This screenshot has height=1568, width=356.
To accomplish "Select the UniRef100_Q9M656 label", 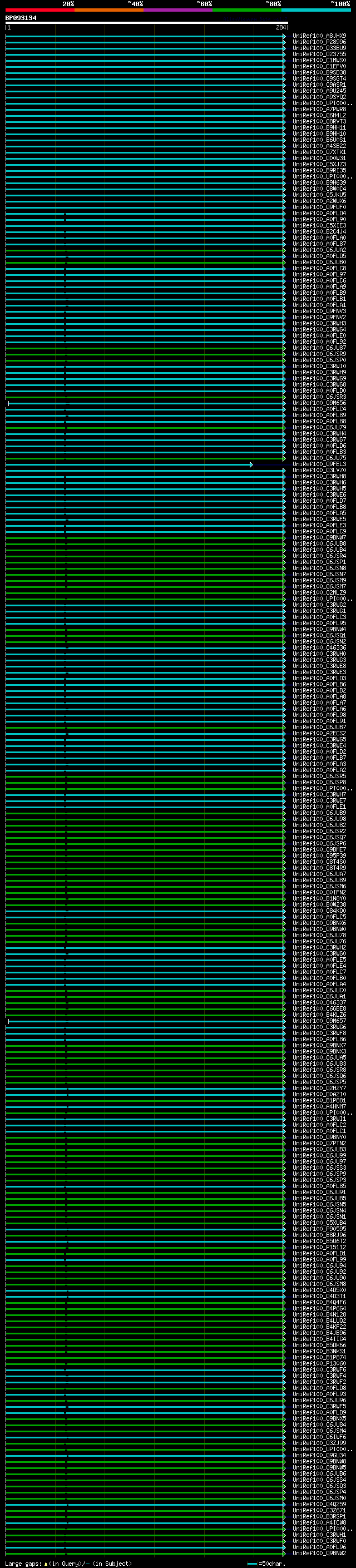I will (319, 403).
